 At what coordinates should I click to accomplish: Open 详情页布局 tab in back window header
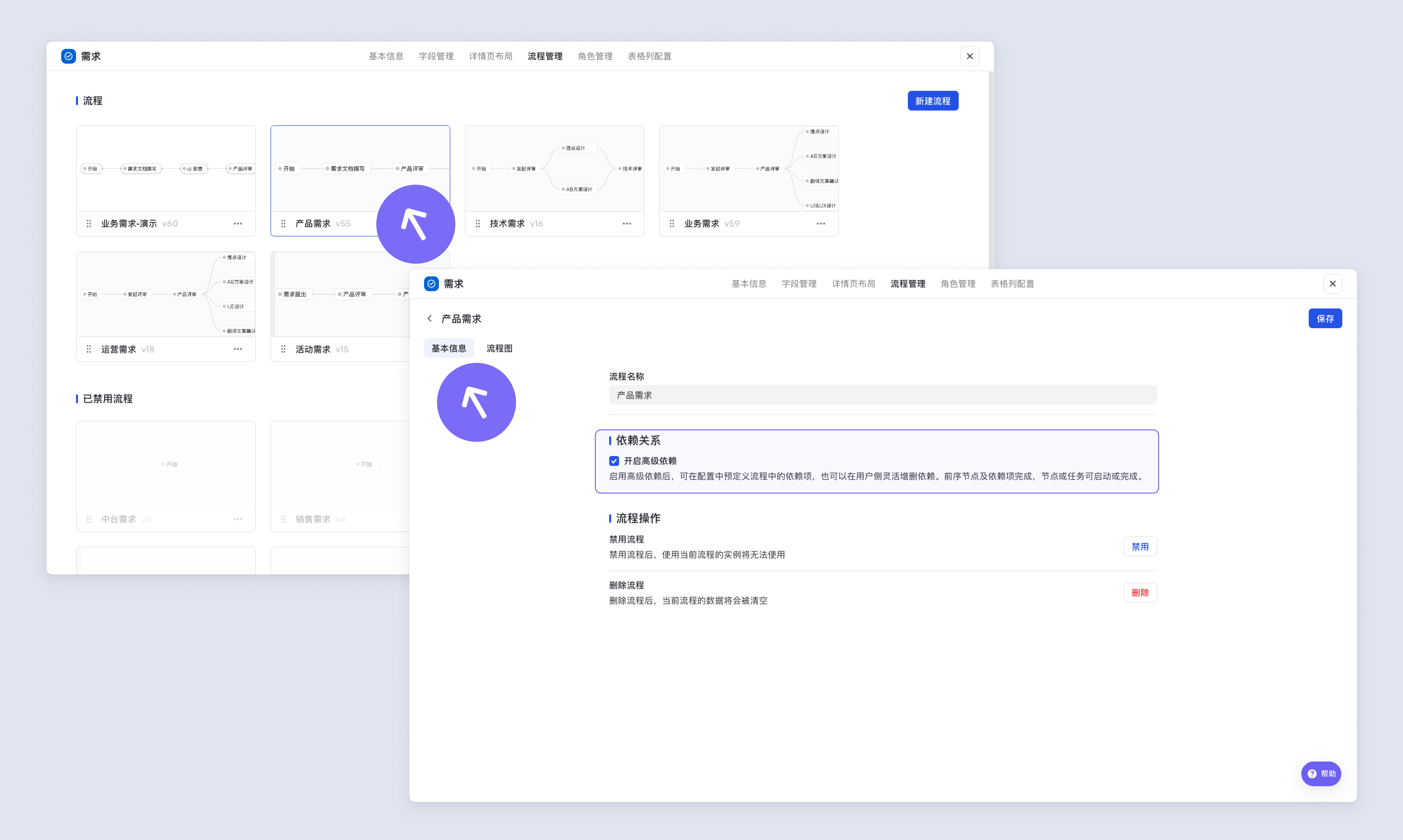[491, 56]
